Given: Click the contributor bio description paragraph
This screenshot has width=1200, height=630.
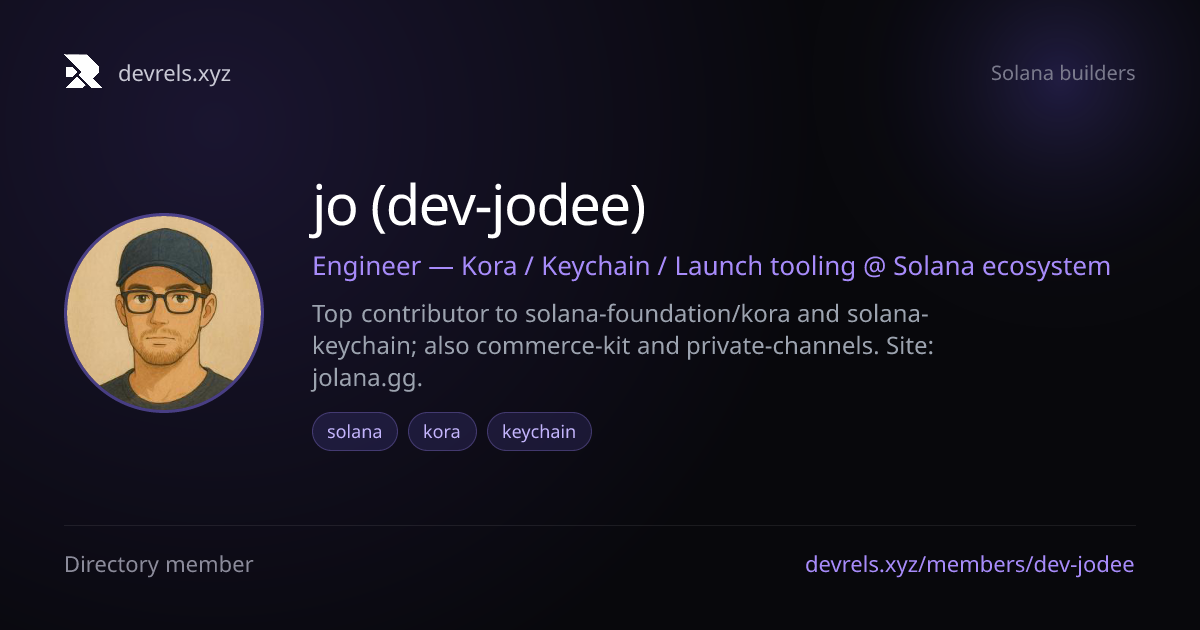Looking at the screenshot, I should tap(623, 346).
